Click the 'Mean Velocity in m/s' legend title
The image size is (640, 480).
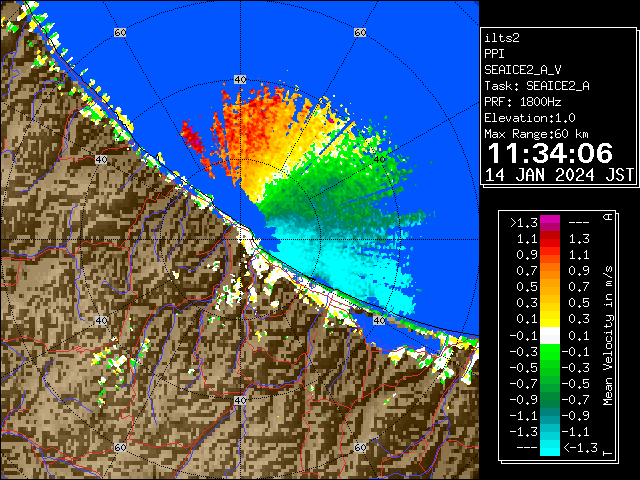point(608,336)
